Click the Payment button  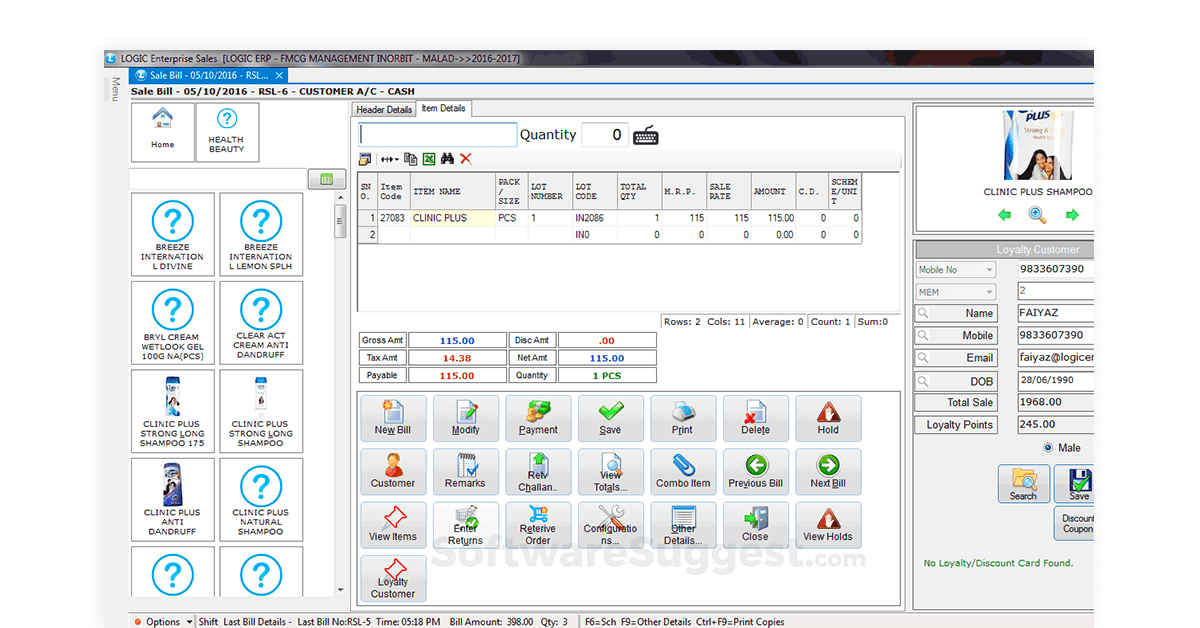(538, 418)
